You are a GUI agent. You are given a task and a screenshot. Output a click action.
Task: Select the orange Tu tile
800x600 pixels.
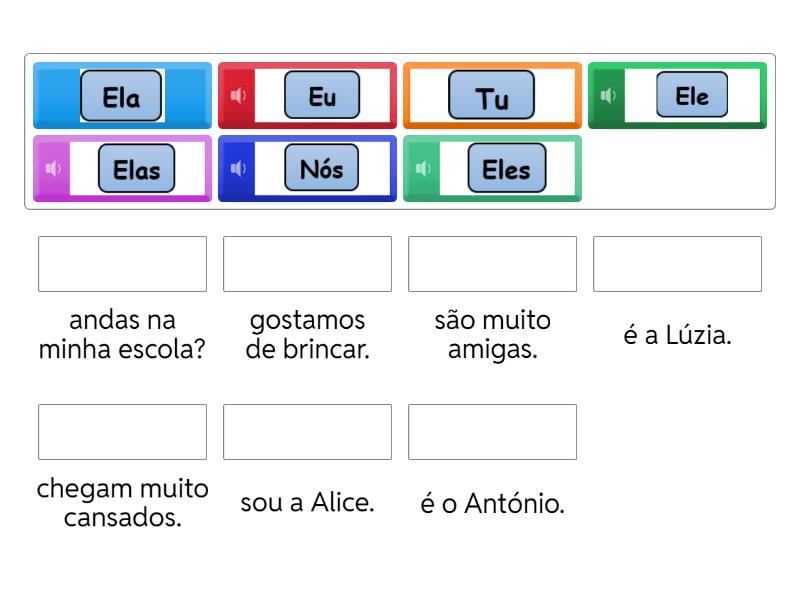click(x=491, y=96)
